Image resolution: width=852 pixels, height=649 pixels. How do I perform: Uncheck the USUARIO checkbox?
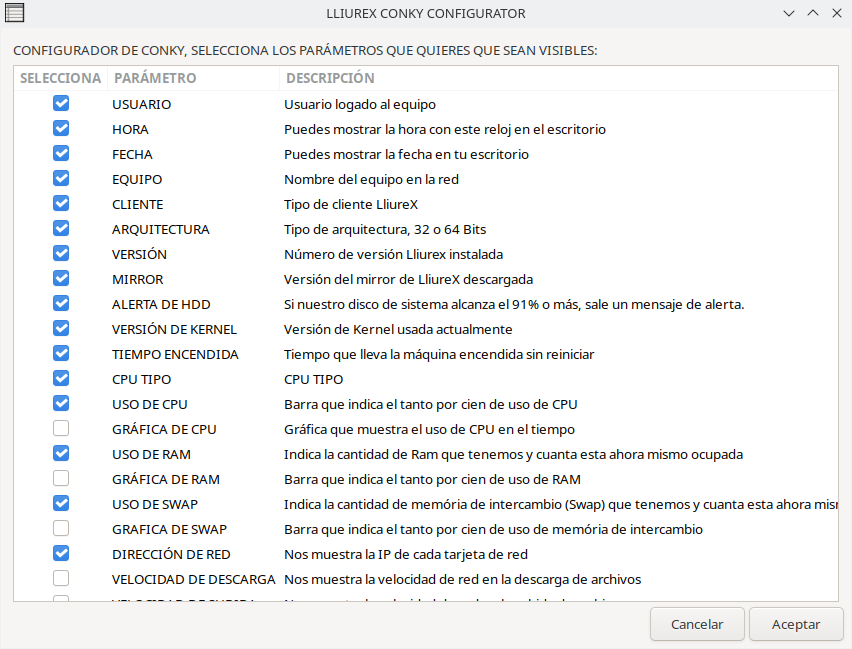pyautogui.click(x=61, y=104)
